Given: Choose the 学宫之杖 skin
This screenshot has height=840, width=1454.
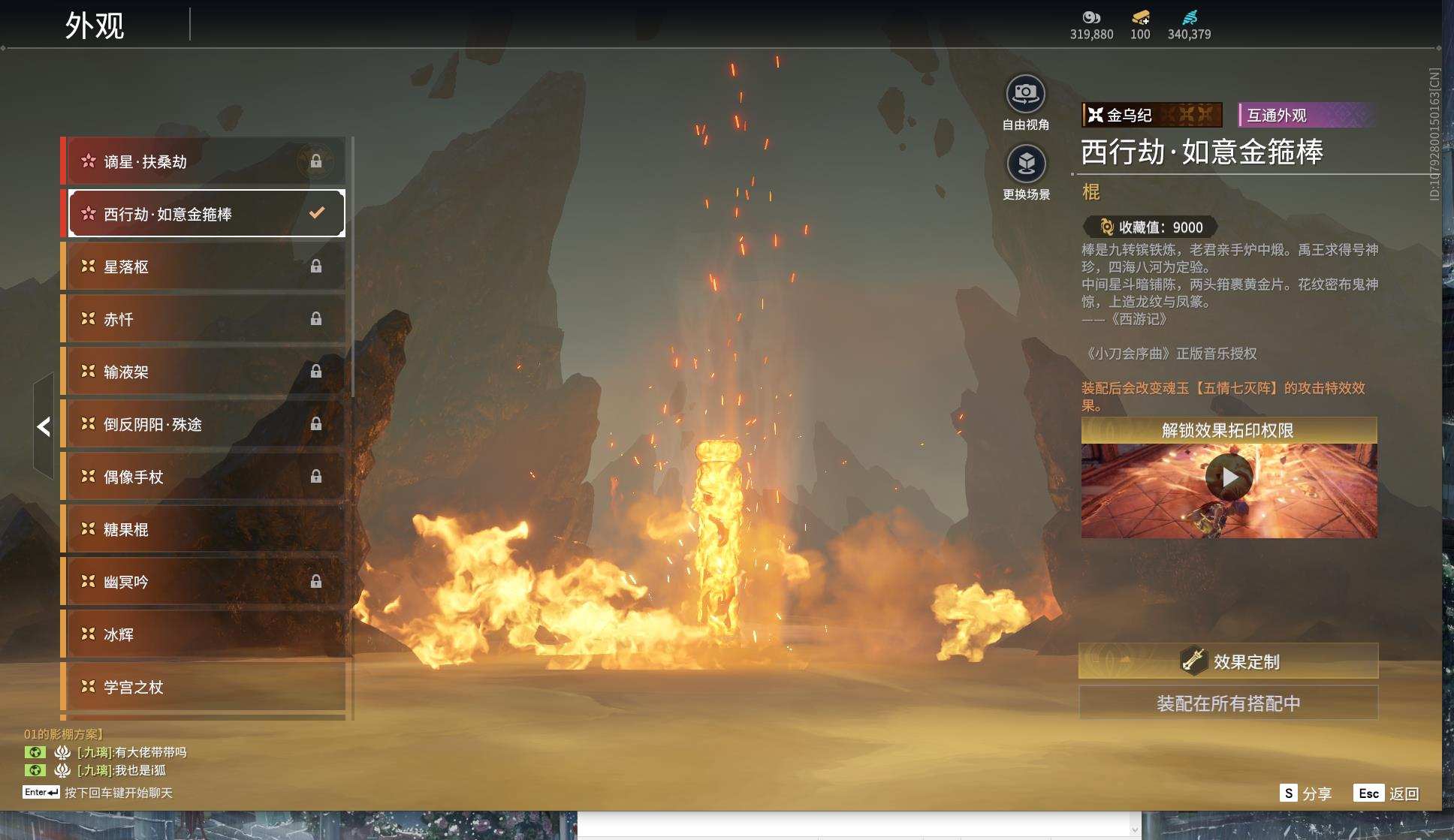Looking at the screenshot, I should coord(203,687).
